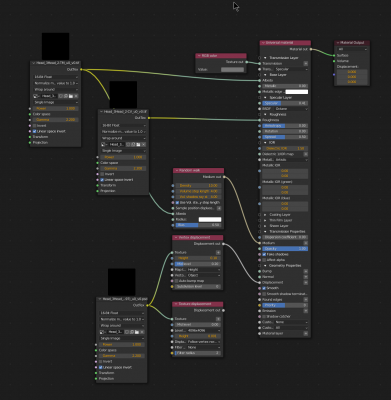This screenshot has height=400, width=391.
Task: Expand the Coating Layer section
Action: click(265, 215)
